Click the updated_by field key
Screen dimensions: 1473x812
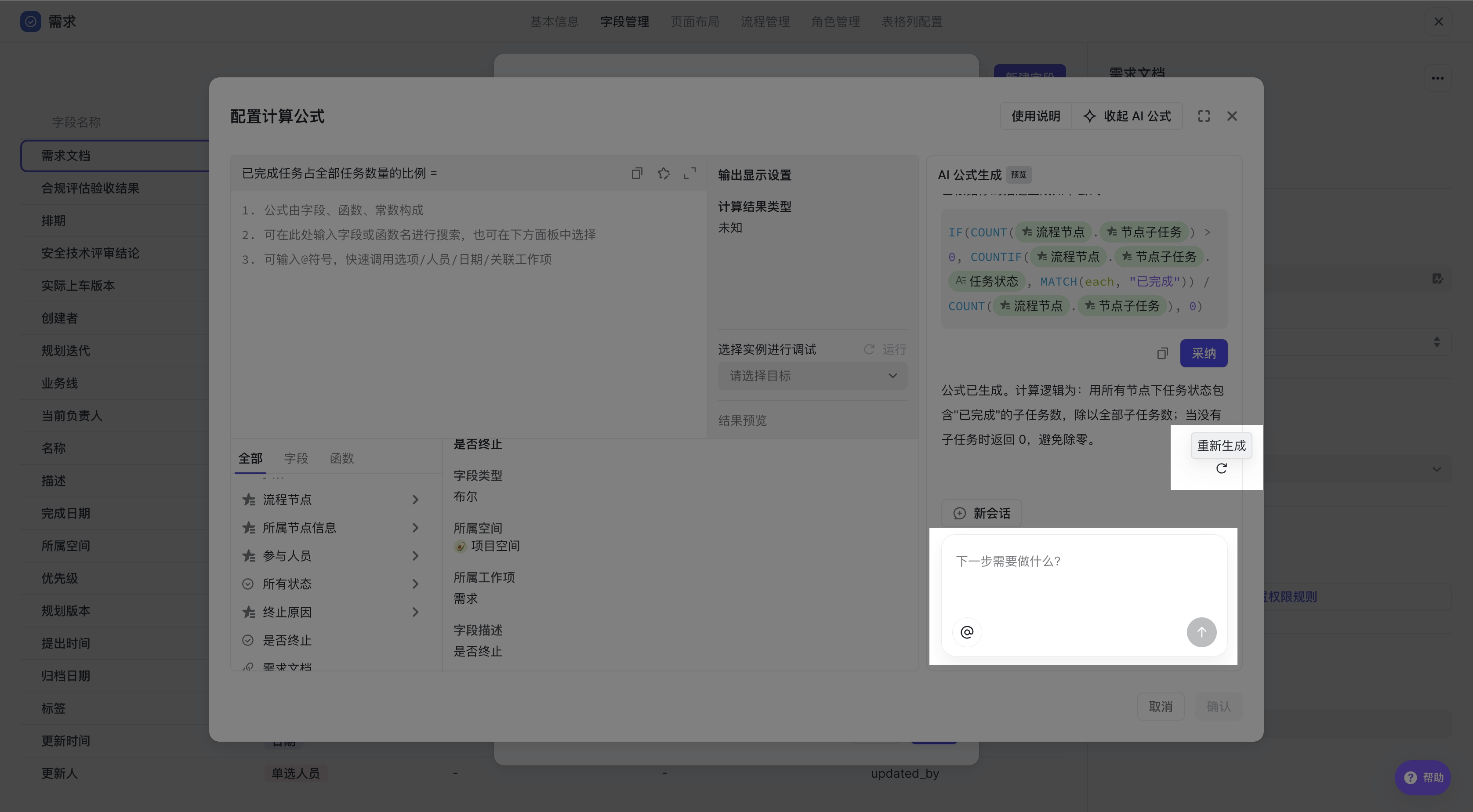coord(905,773)
